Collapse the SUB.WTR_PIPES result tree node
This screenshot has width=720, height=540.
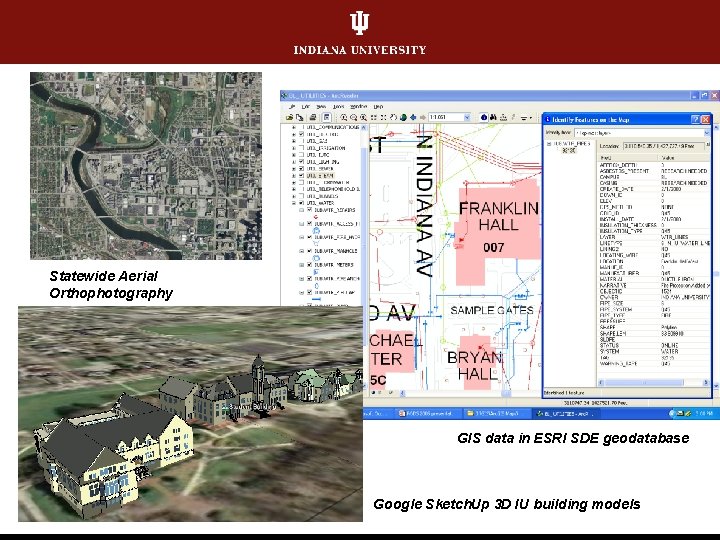tap(549, 144)
